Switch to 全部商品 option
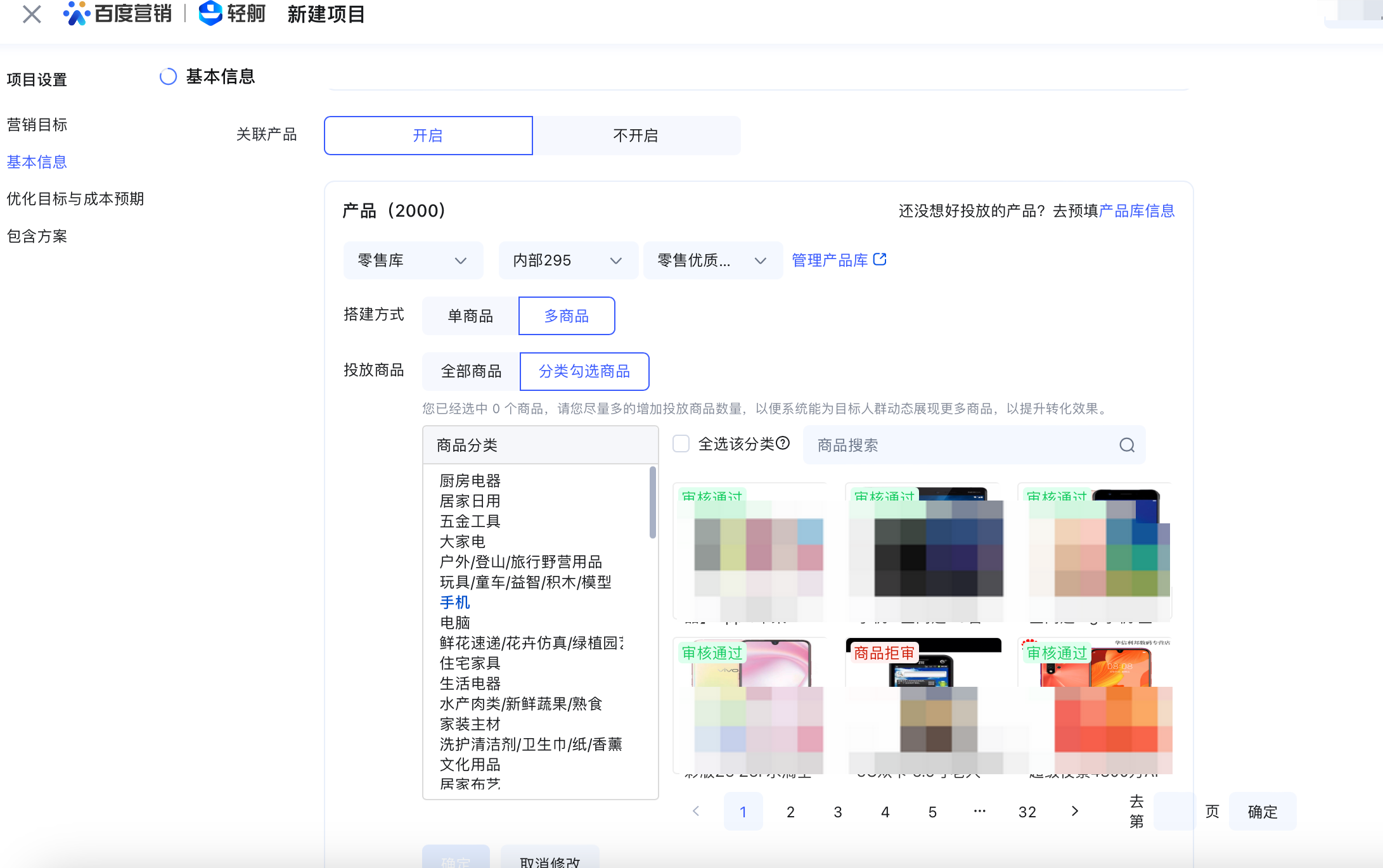This screenshot has height=868, width=1383. pyautogui.click(x=471, y=371)
